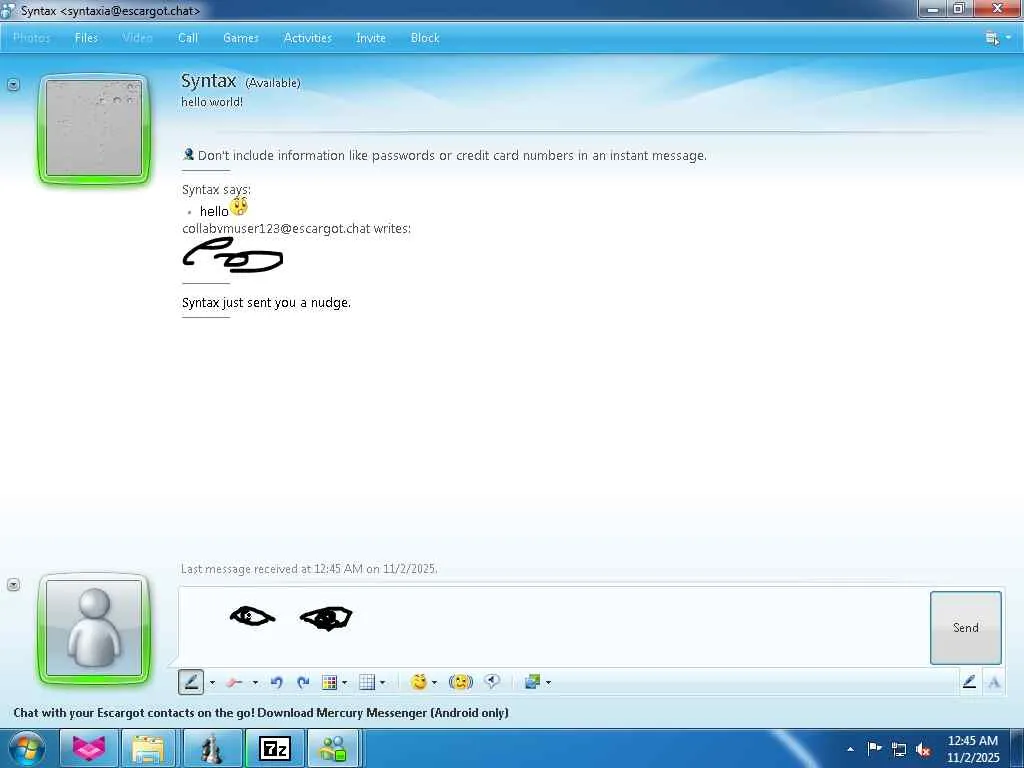This screenshot has width=1024, height=768.
Task: Click the safety warning person icon
Action: (x=189, y=155)
